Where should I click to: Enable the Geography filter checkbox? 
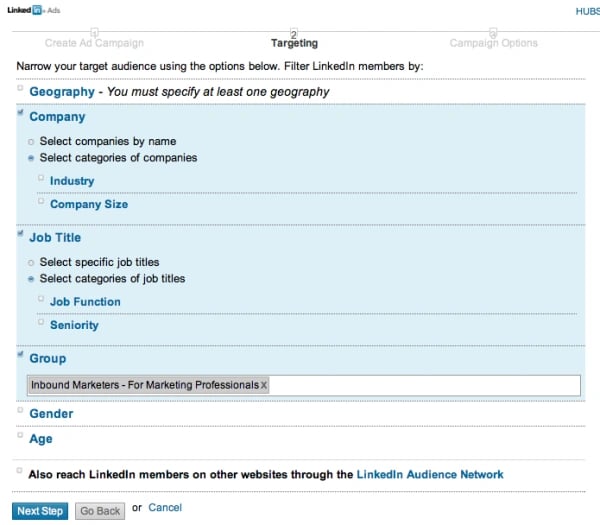click(x=20, y=90)
